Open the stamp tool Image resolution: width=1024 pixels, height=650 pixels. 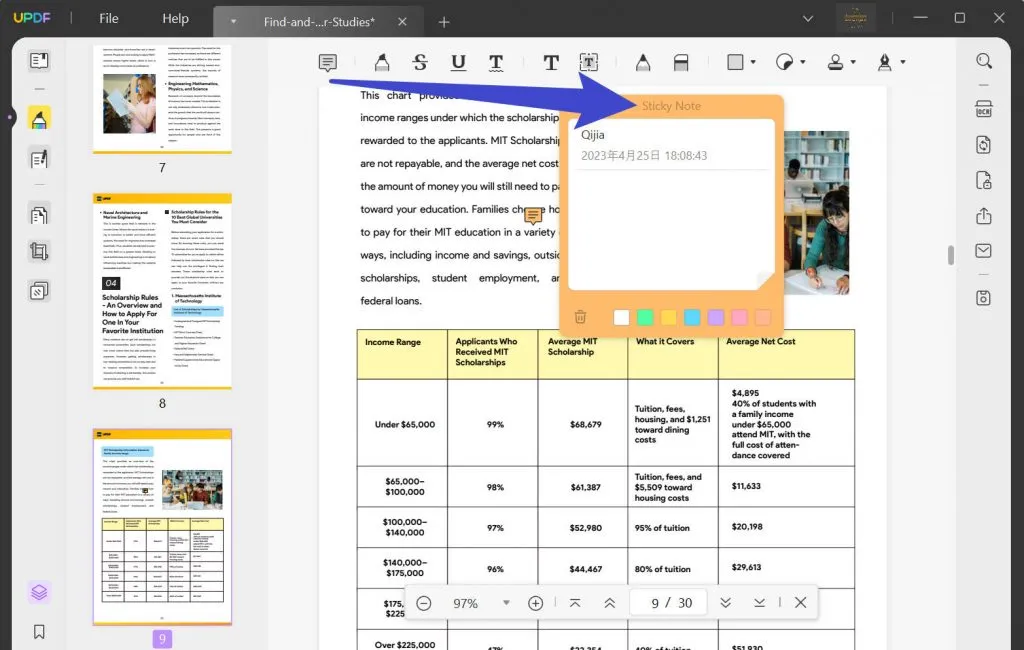(x=835, y=62)
